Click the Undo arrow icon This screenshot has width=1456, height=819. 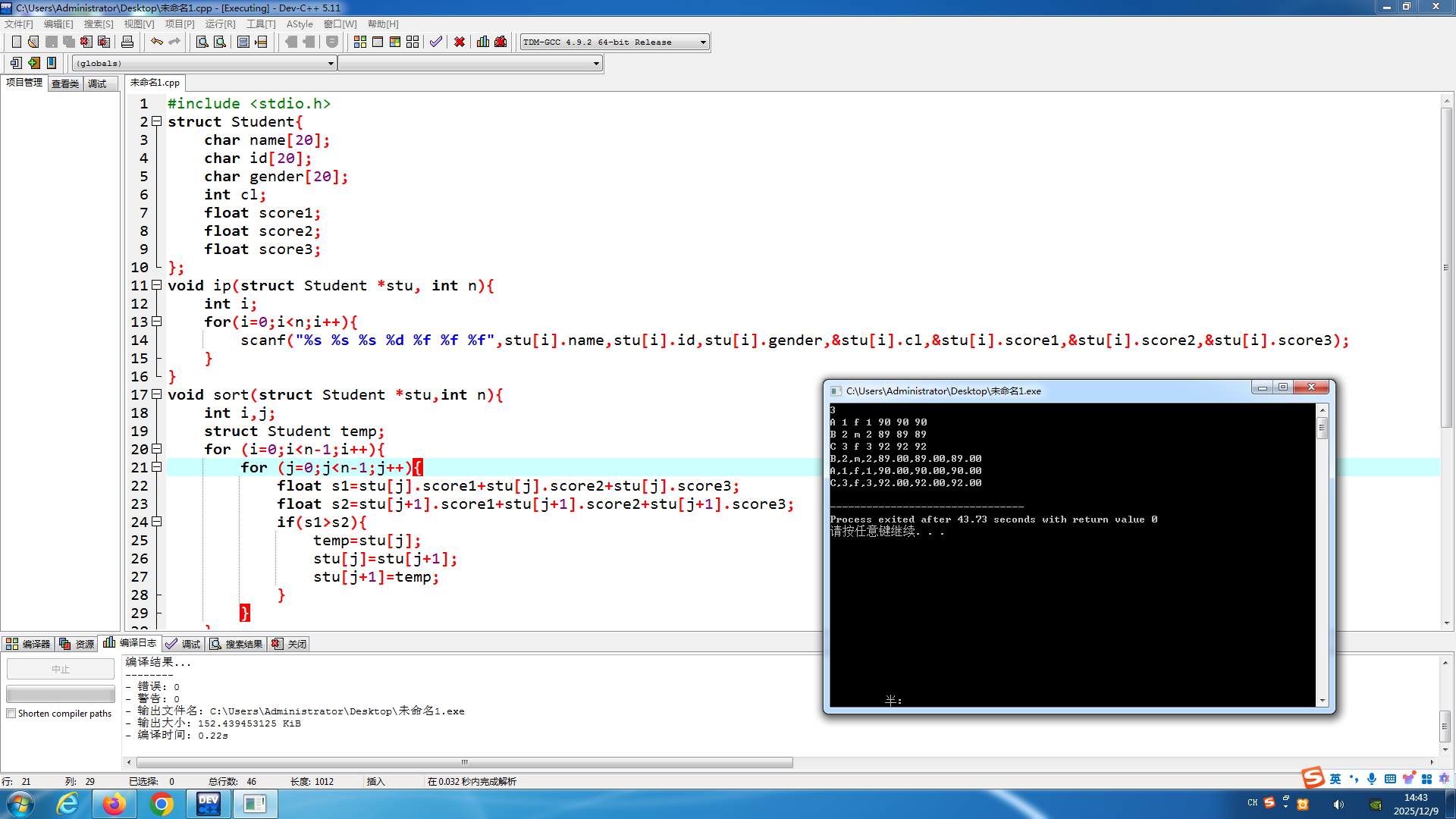pyautogui.click(x=156, y=42)
